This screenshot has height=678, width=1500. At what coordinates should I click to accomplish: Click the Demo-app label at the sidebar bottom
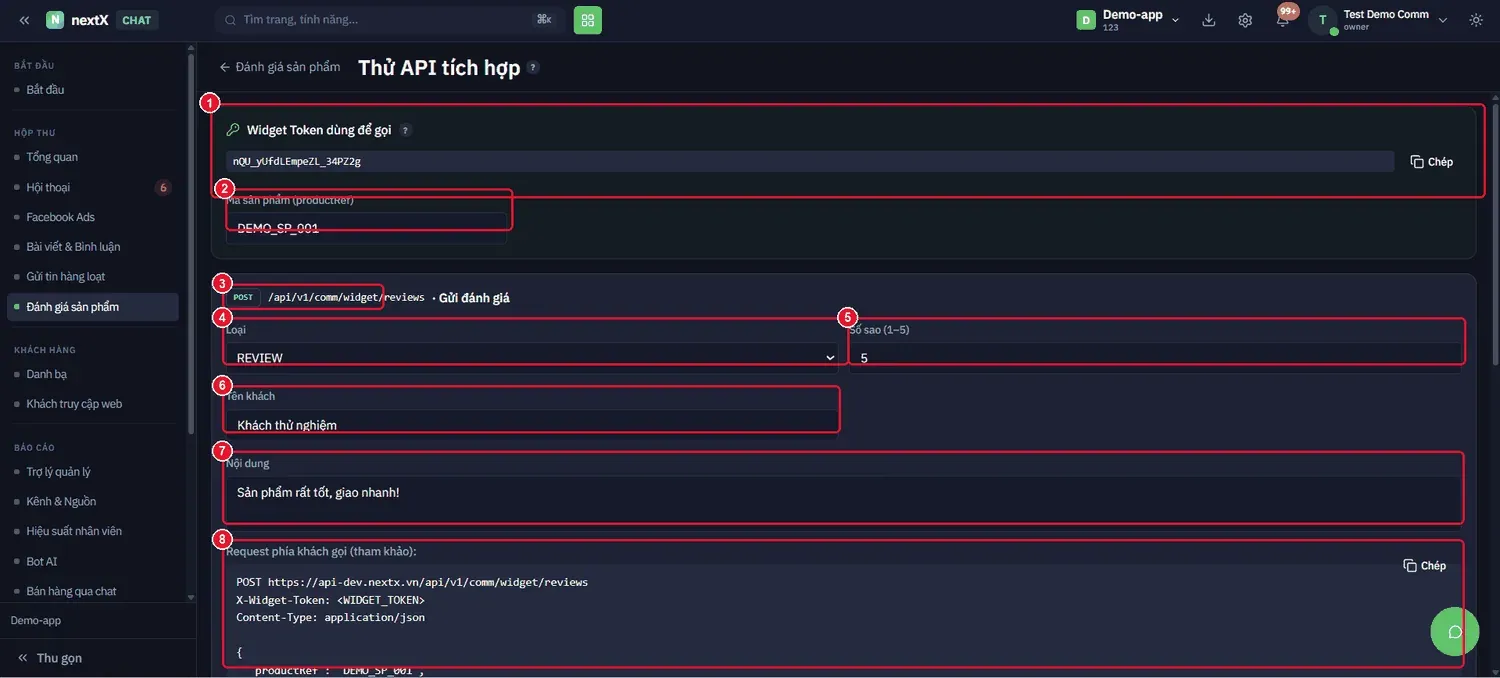point(36,621)
